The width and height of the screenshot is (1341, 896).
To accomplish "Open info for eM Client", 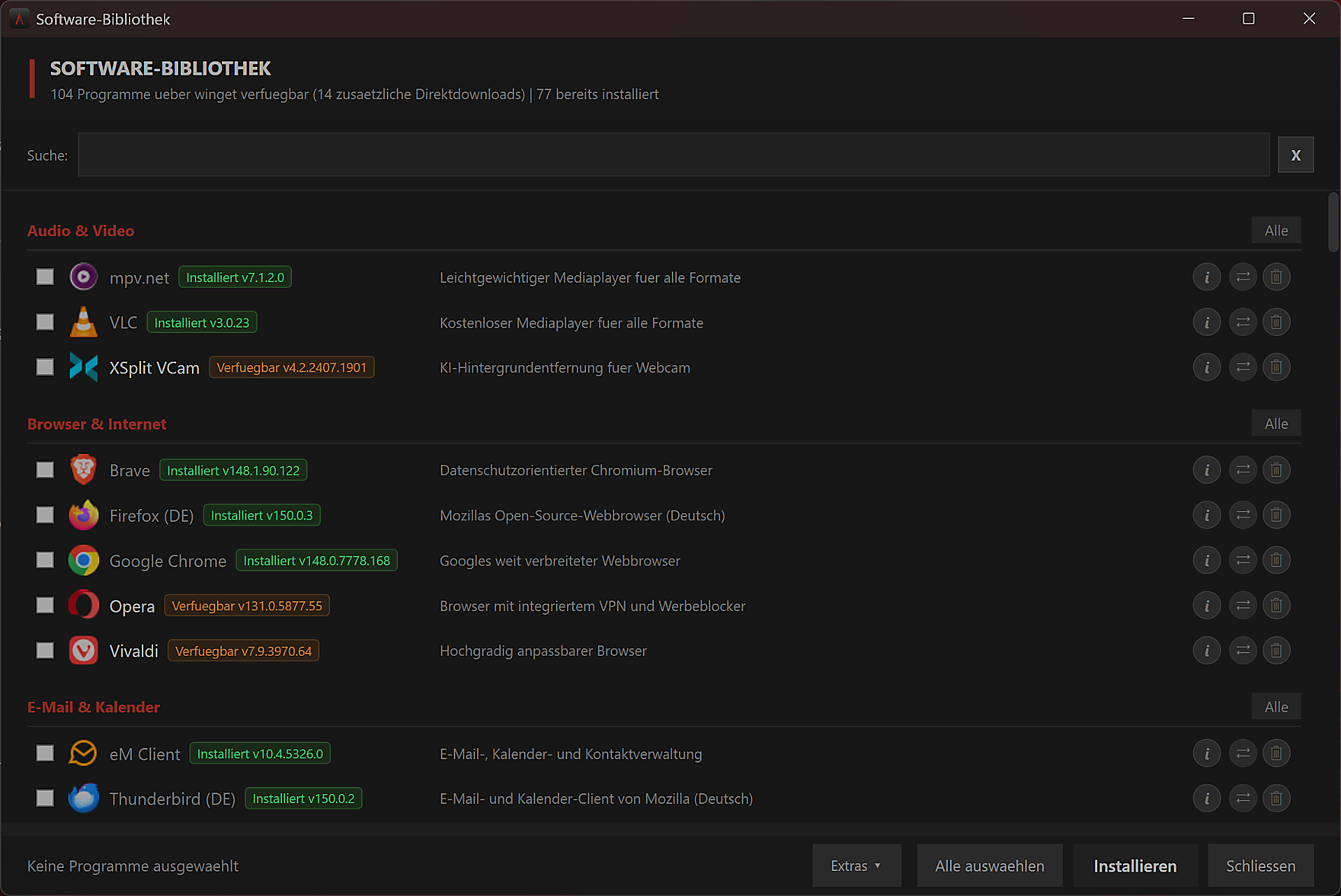I will [1206, 754].
